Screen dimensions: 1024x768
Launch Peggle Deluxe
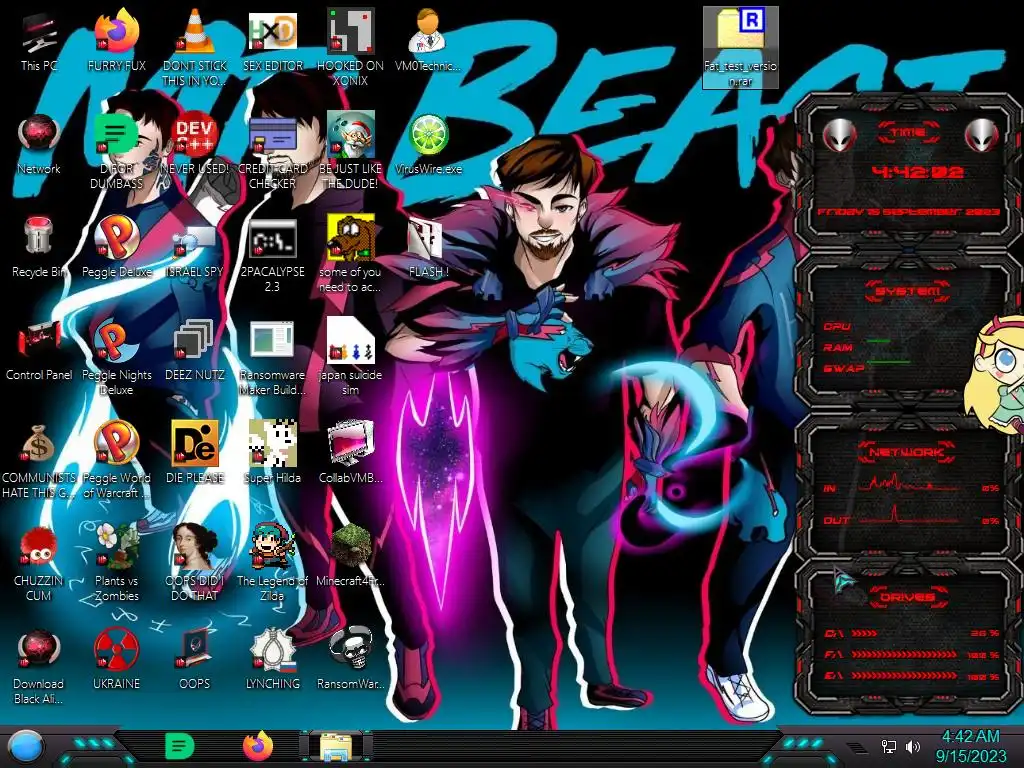click(117, 247)
